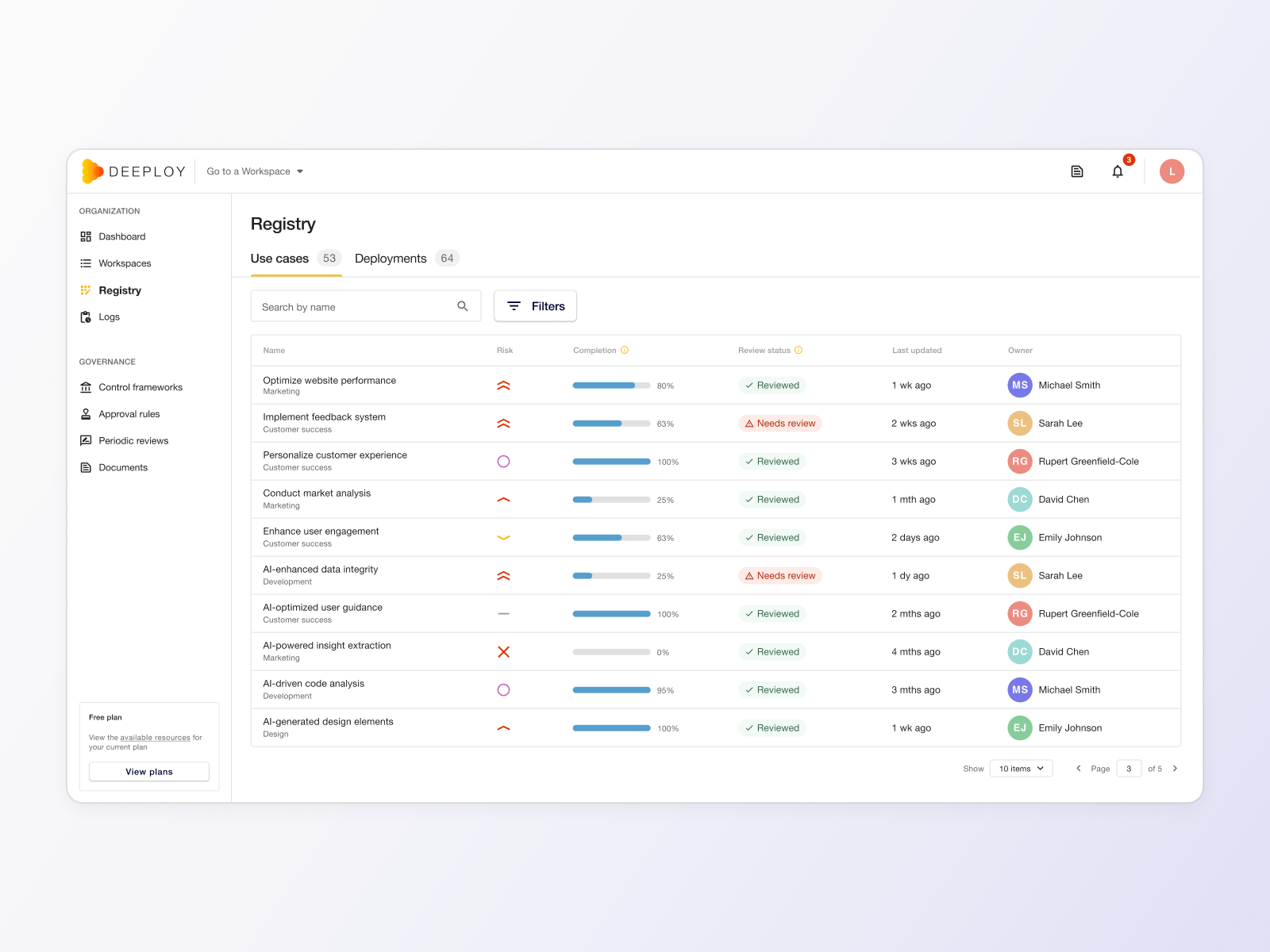1270x952 pixels.
Task: Click the Reviewed status for Optimize website performance
Action: click(772, 385)
